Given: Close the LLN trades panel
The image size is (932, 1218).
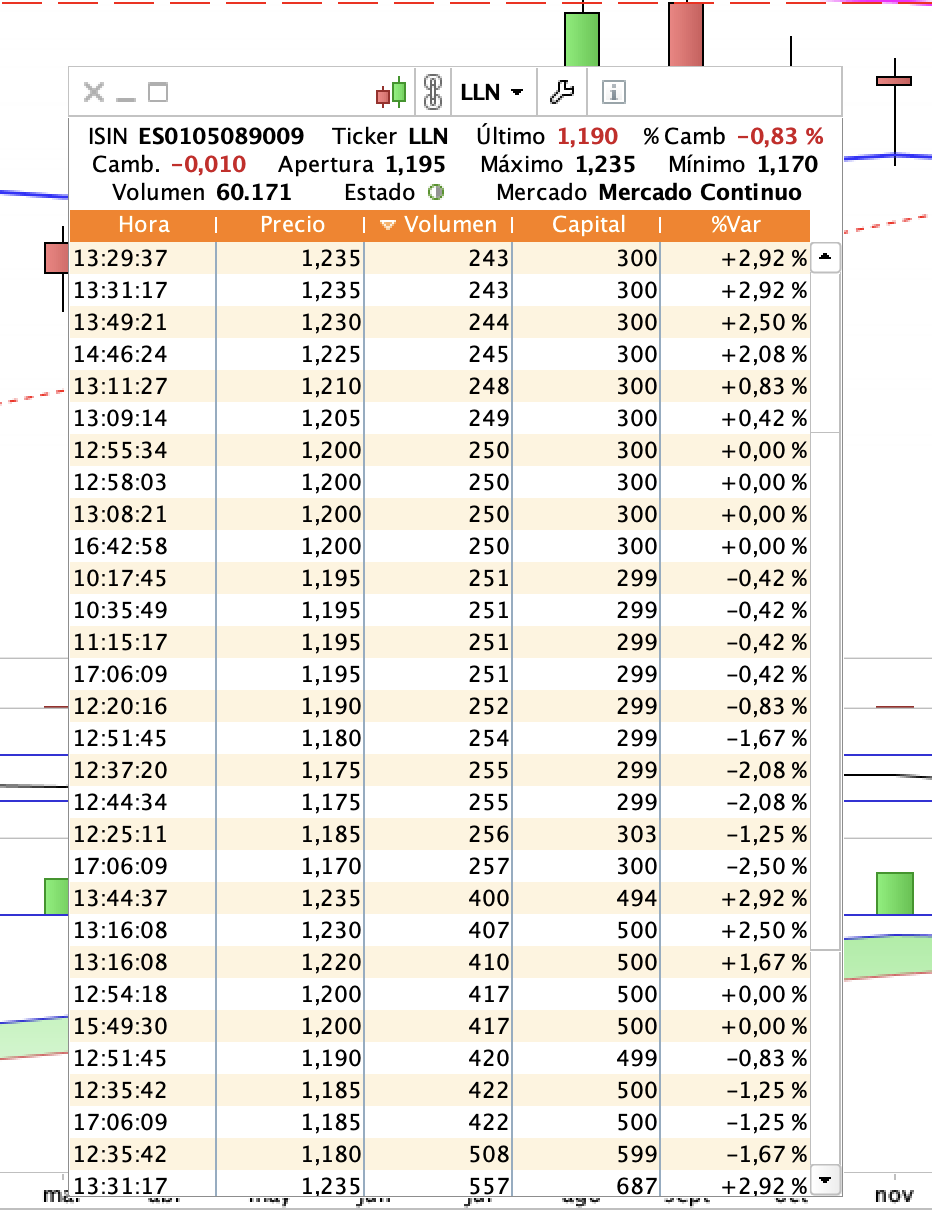Looking at the screenshot, I should pos(93,93).
